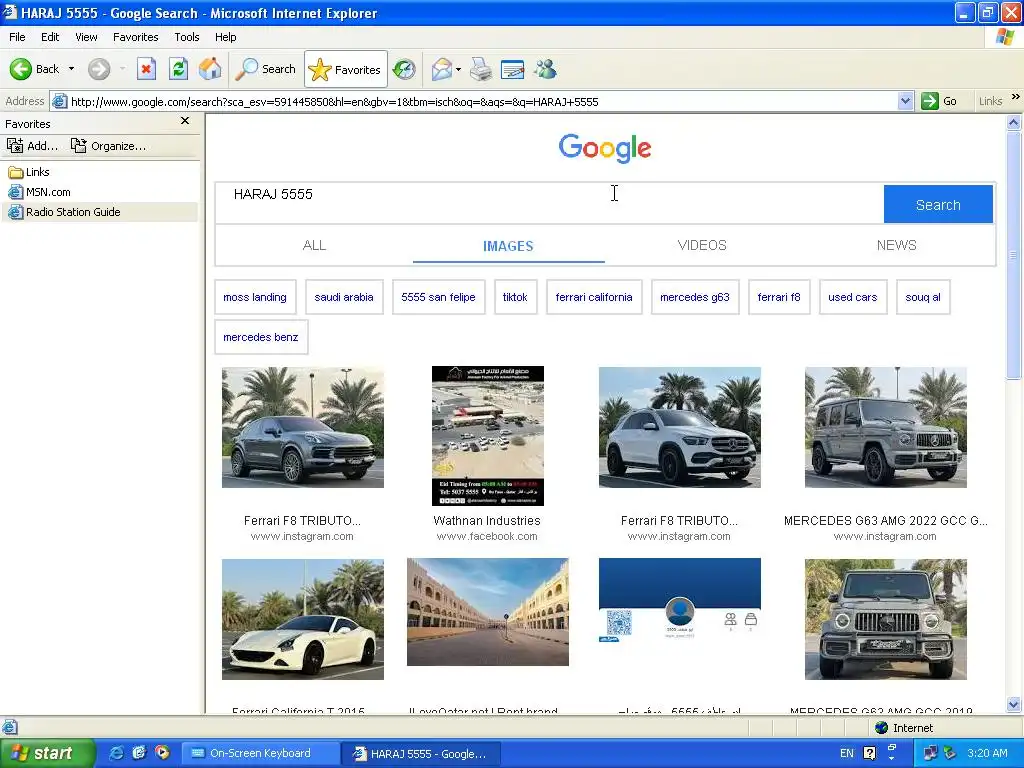
Task: Open the View menu
Action: pos(86,37)
